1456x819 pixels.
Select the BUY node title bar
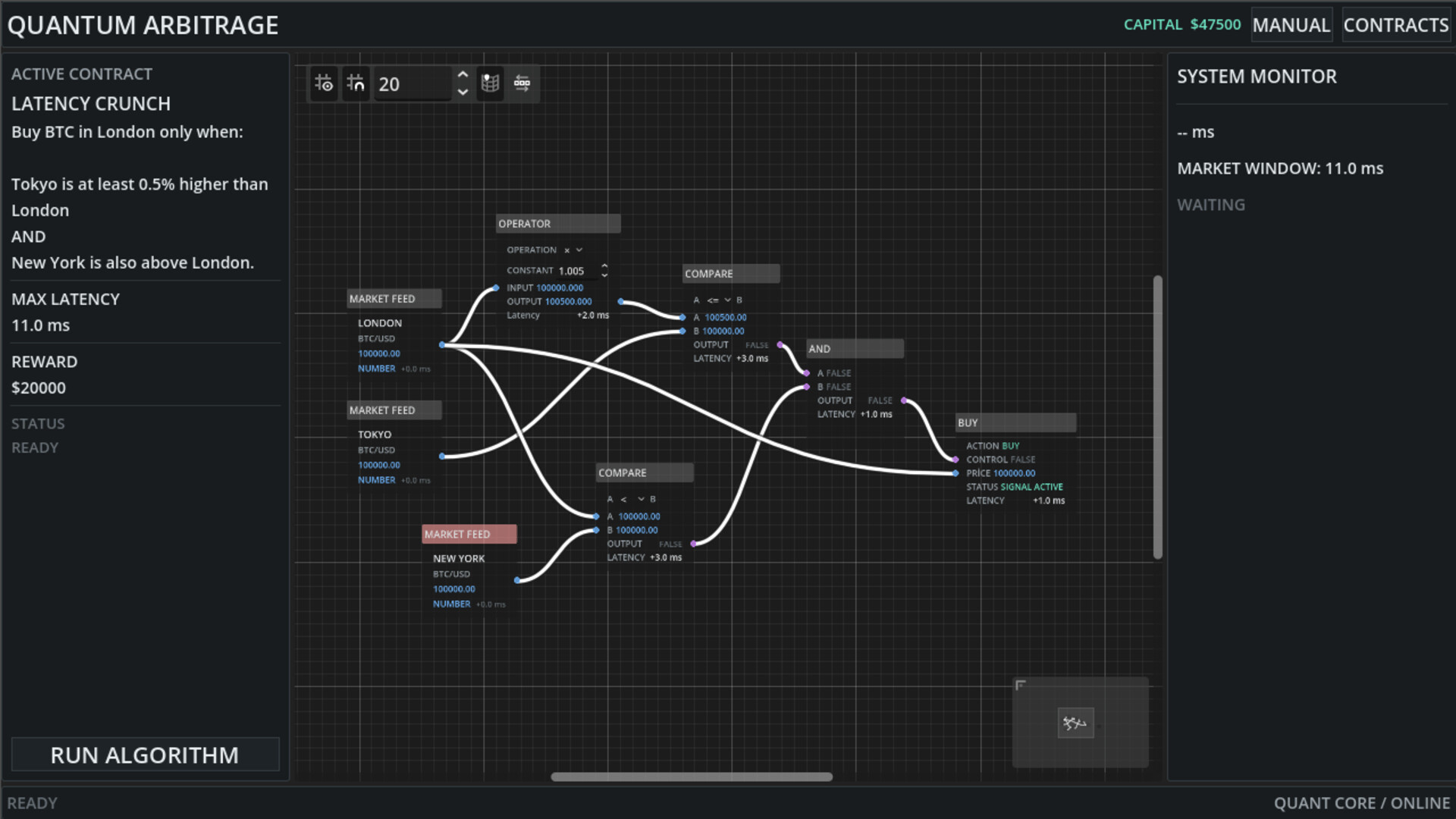(1015, 423)
